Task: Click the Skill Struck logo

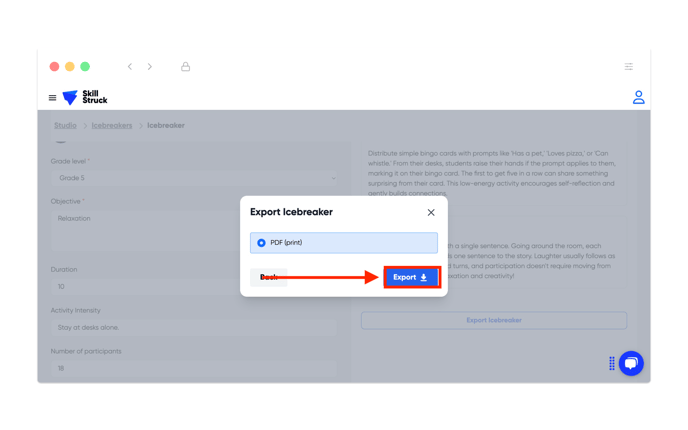Action: [85, 97]
